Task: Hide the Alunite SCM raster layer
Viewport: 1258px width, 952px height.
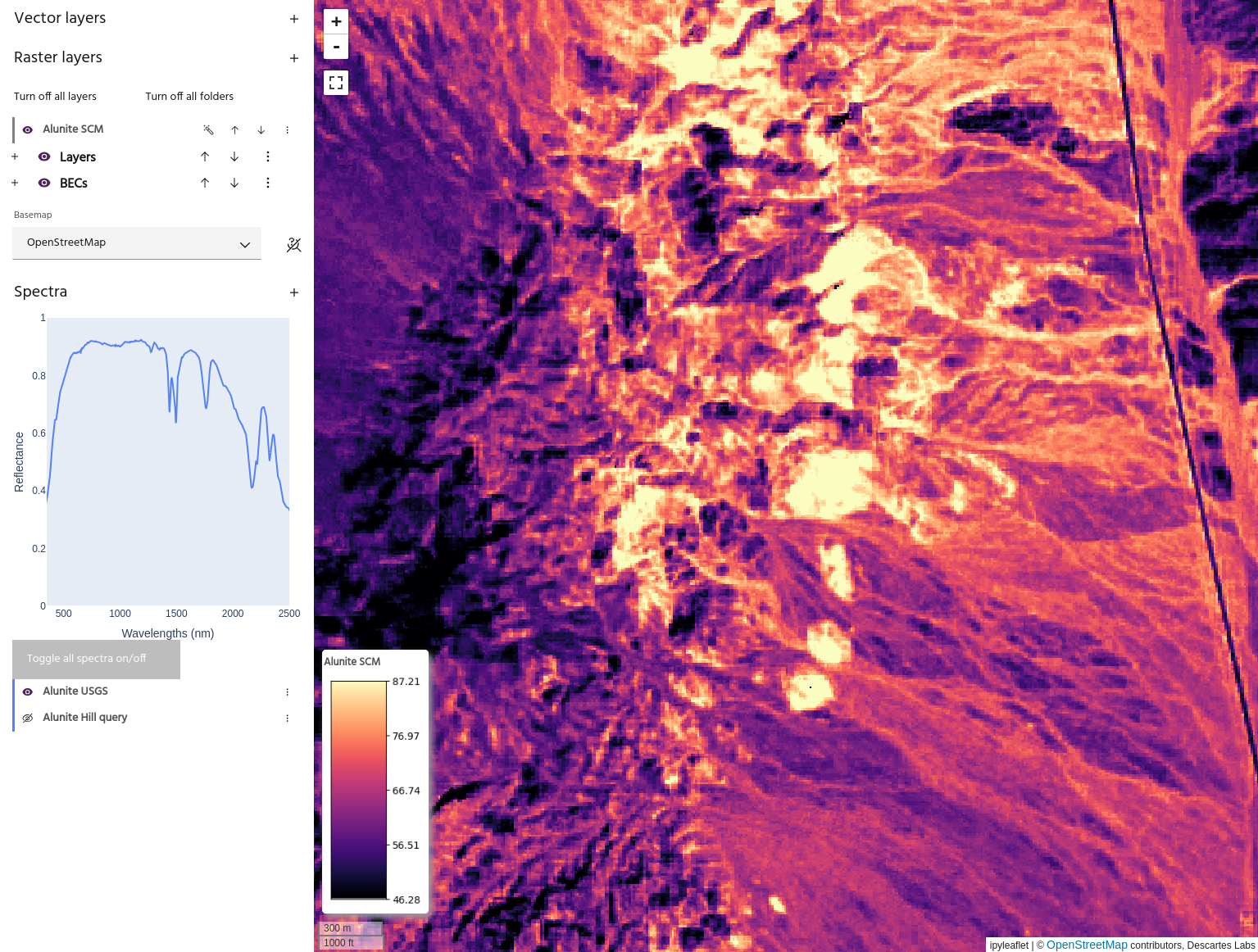Action: tap(28, 129)
